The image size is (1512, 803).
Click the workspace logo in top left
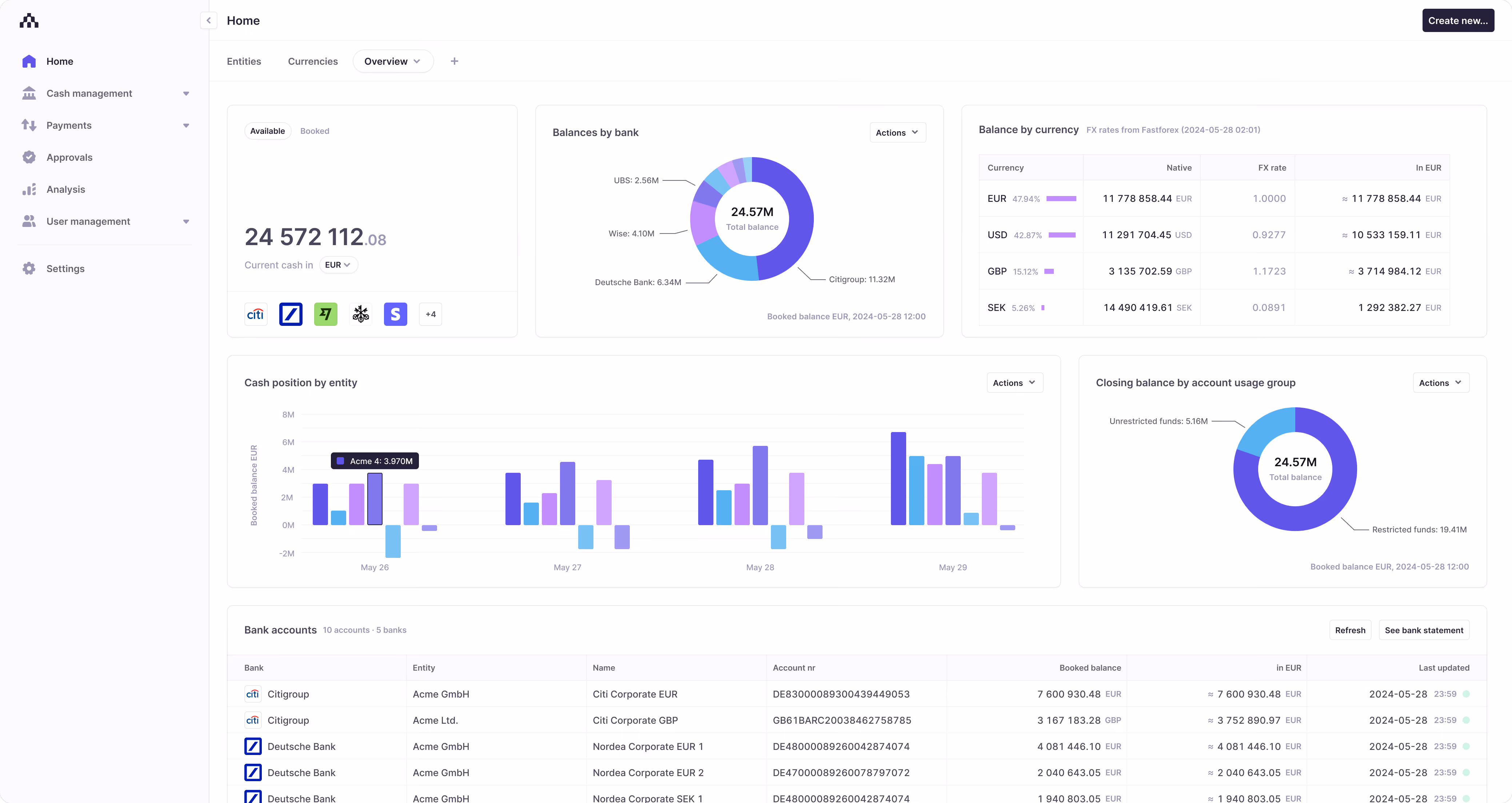pyautogui.click(x=29, y=20)
